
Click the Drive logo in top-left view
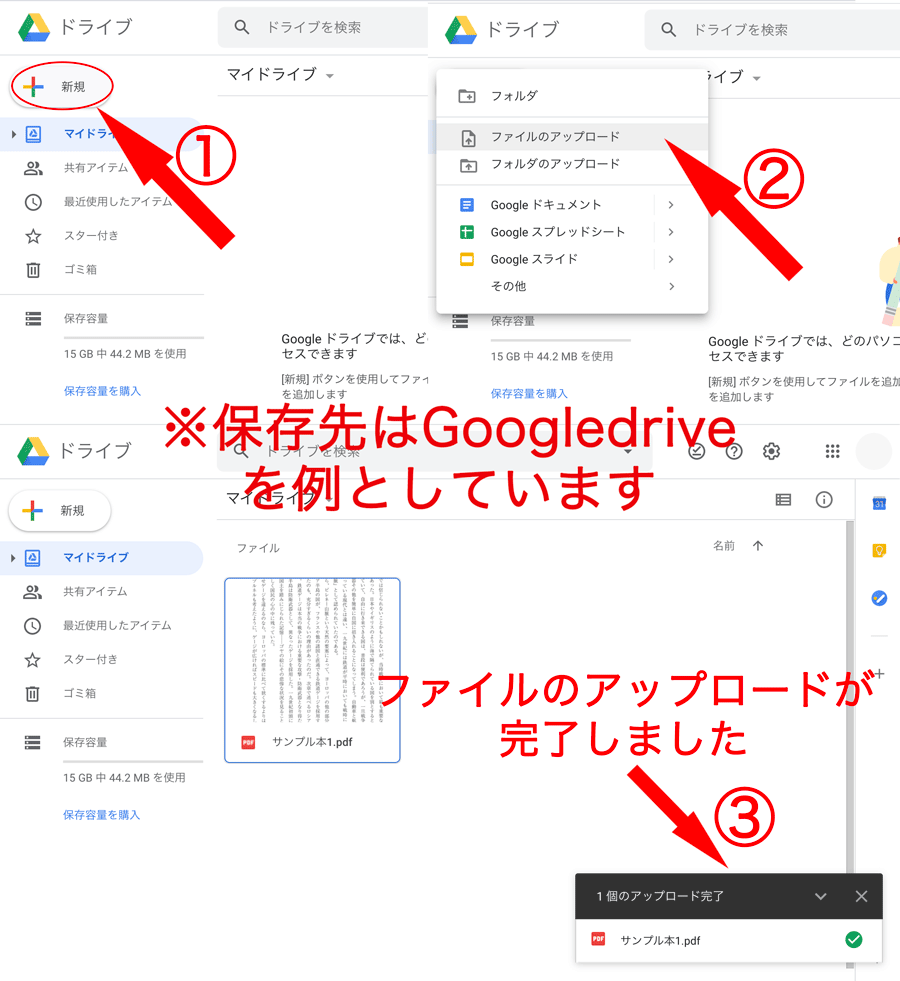pyautogui.click(x=34, y=27)
